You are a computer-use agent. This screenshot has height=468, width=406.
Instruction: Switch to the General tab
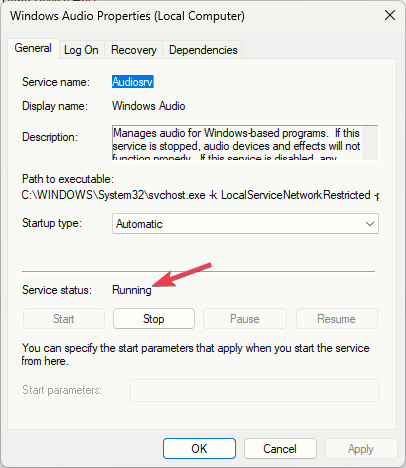(x=33, y=48)
